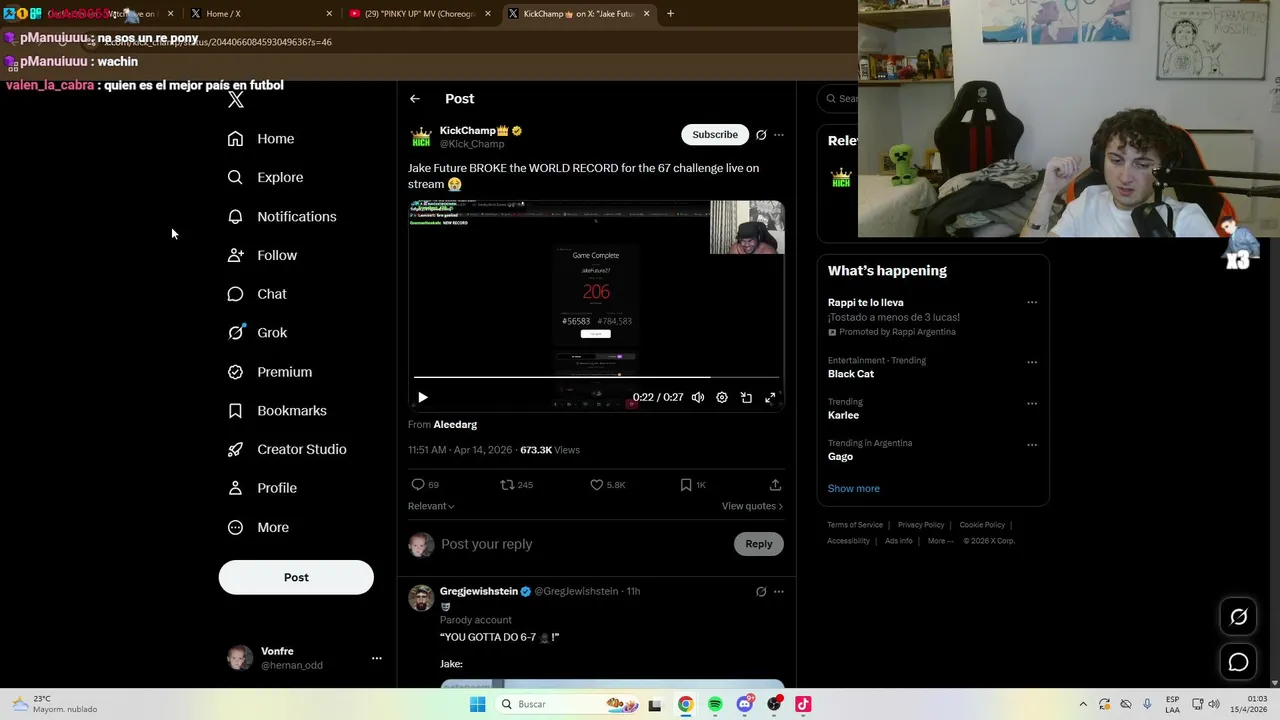
Task: Click the repost icon showing 245
Action: pyautogui.click(x=507, y=484)
